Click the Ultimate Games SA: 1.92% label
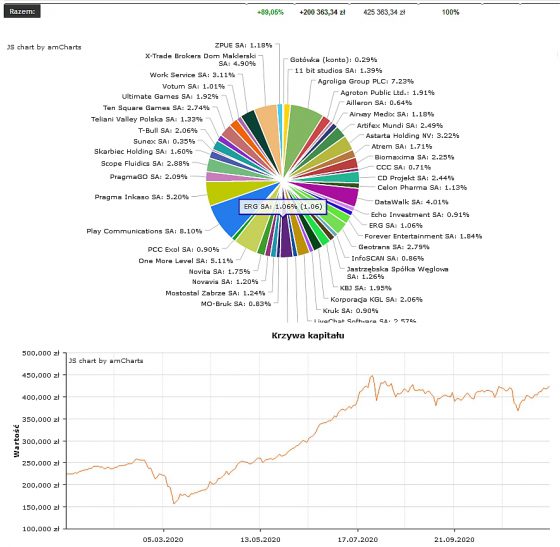 coord(170,96)
